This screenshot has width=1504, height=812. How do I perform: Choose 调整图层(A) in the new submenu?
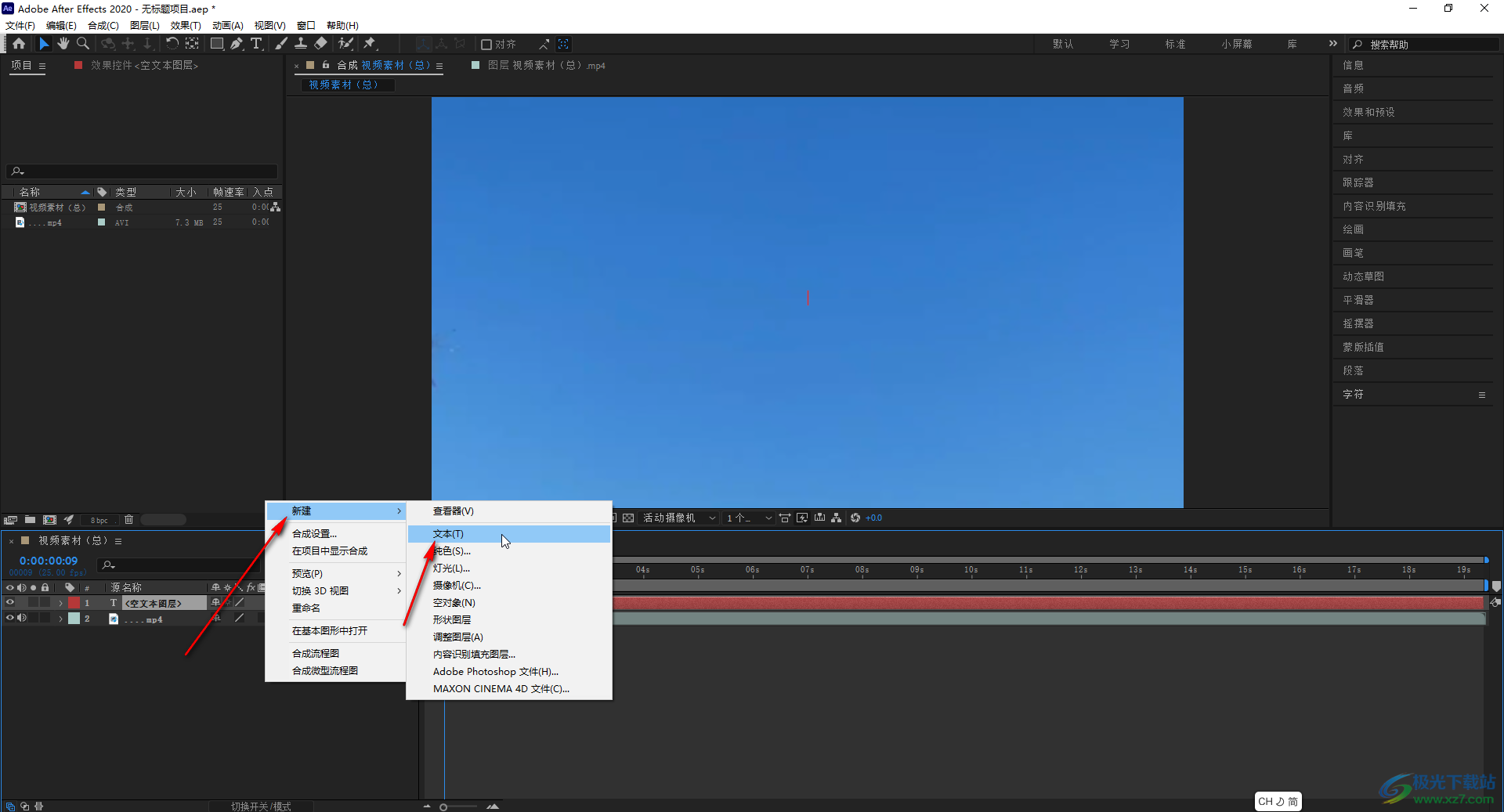click(508, 637)
